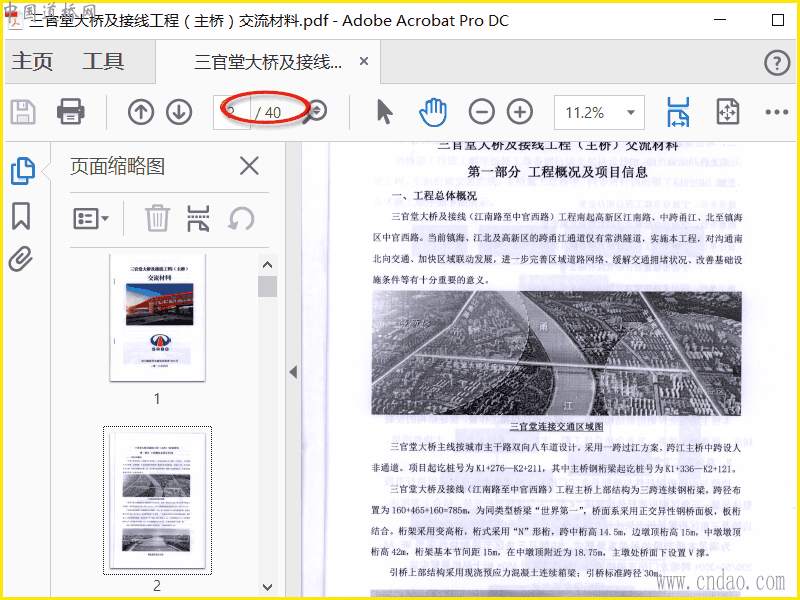The image size is (800, 600).
Task: Activate the selection arrow tool
Action: pyautogui.click(x=385, y=112)
